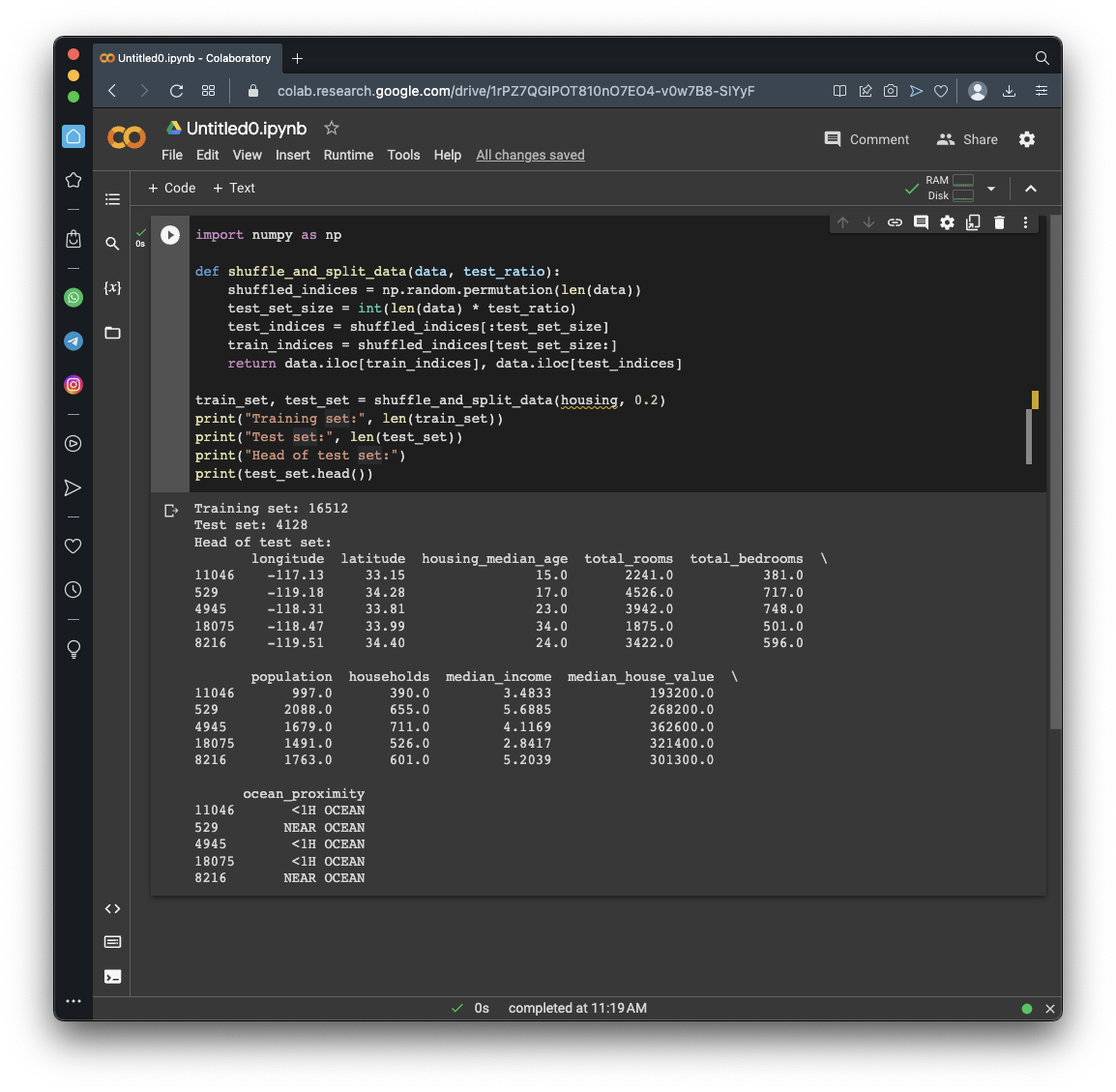The width and height of the screenshot is (1116, 1092).
Task: Click the notebook vertical scrollbar
Action: click(x=1055, y=472)
